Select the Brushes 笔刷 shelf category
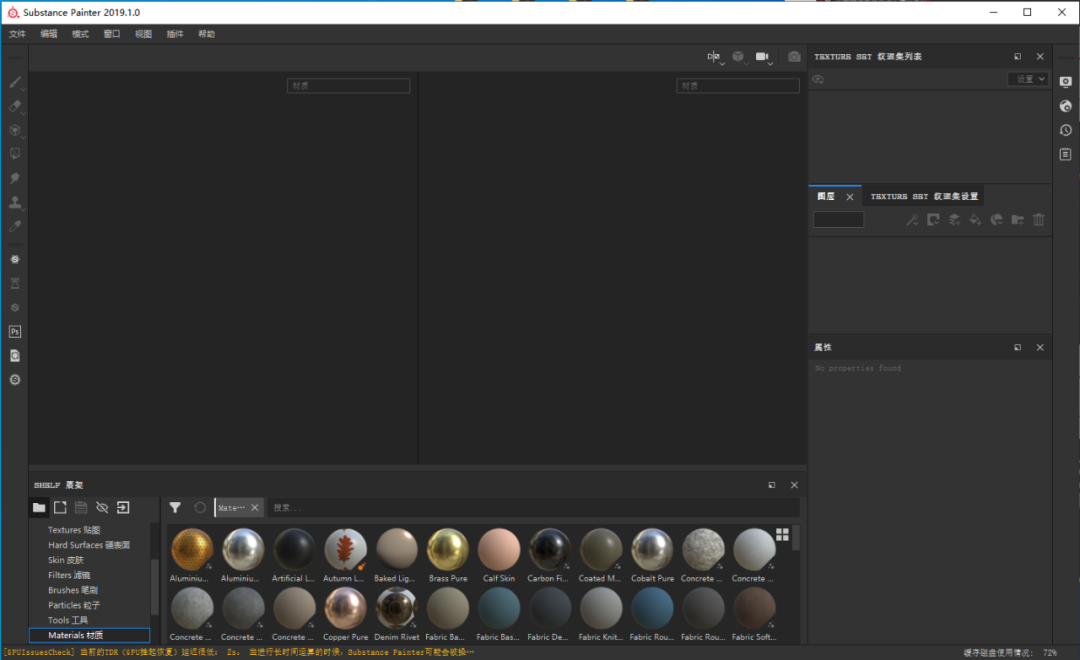Image resolution: width=1080 pixels, height=660 pixels. 72,590
